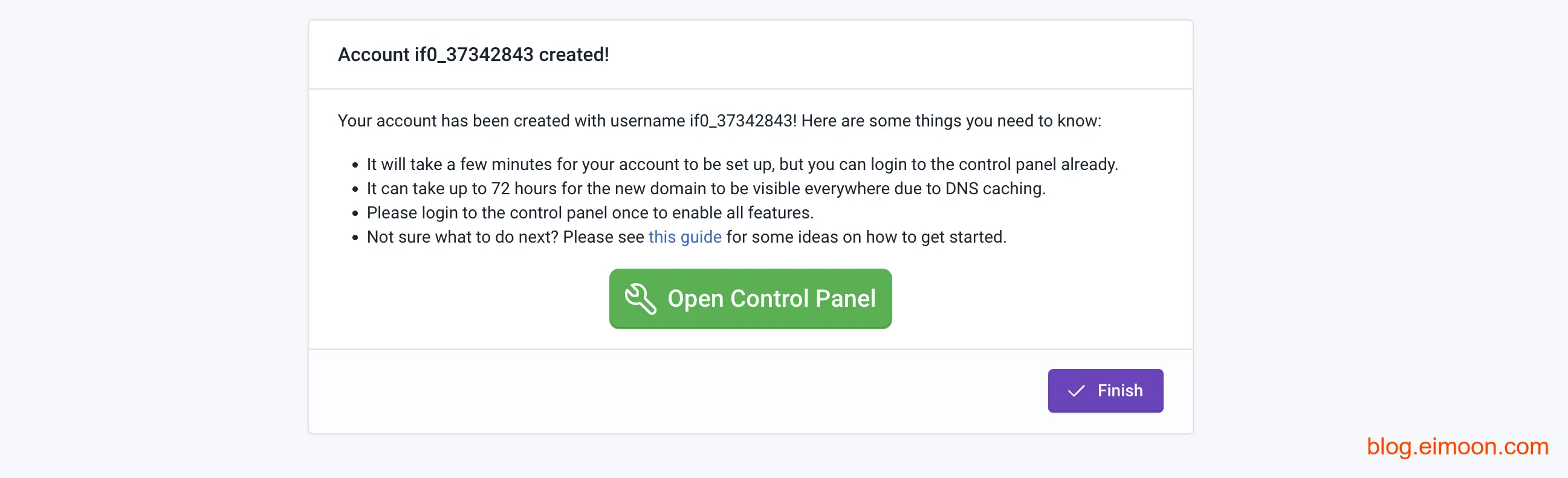Click the blog.eimoon.com watermark text
1568x478 pixels.
(x=1457, y=447)
